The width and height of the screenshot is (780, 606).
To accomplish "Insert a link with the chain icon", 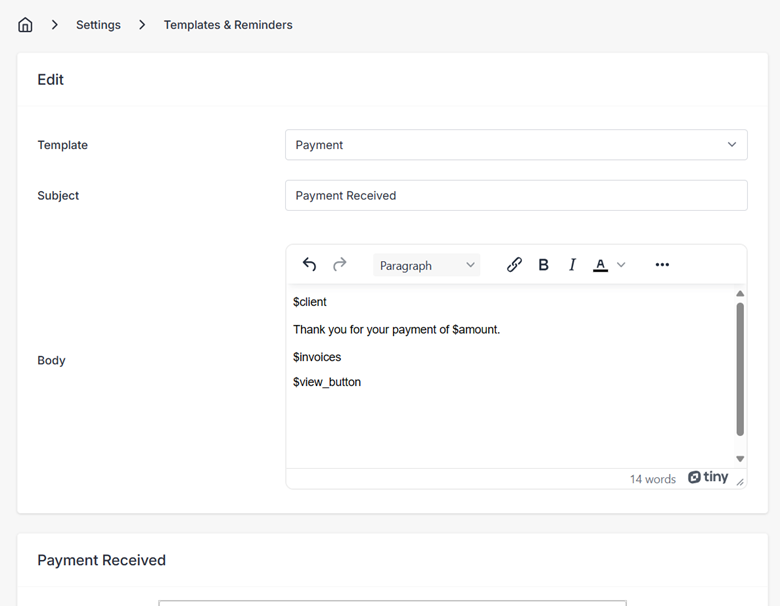I will 514,265.
